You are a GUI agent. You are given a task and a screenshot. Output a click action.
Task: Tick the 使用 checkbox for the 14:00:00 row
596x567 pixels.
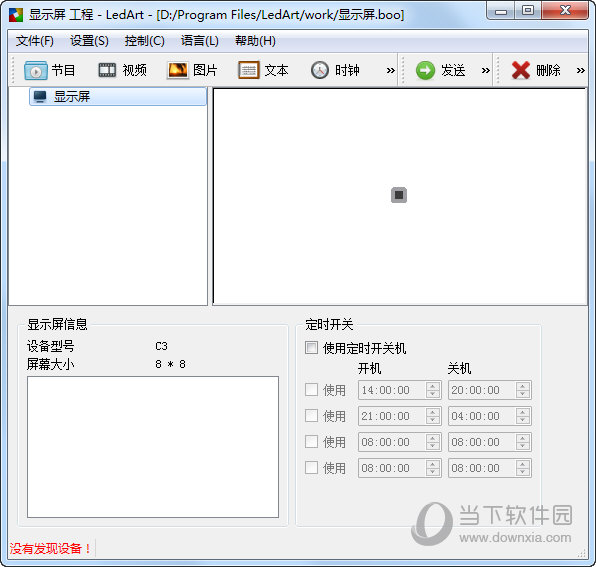(x=311, y=390)
